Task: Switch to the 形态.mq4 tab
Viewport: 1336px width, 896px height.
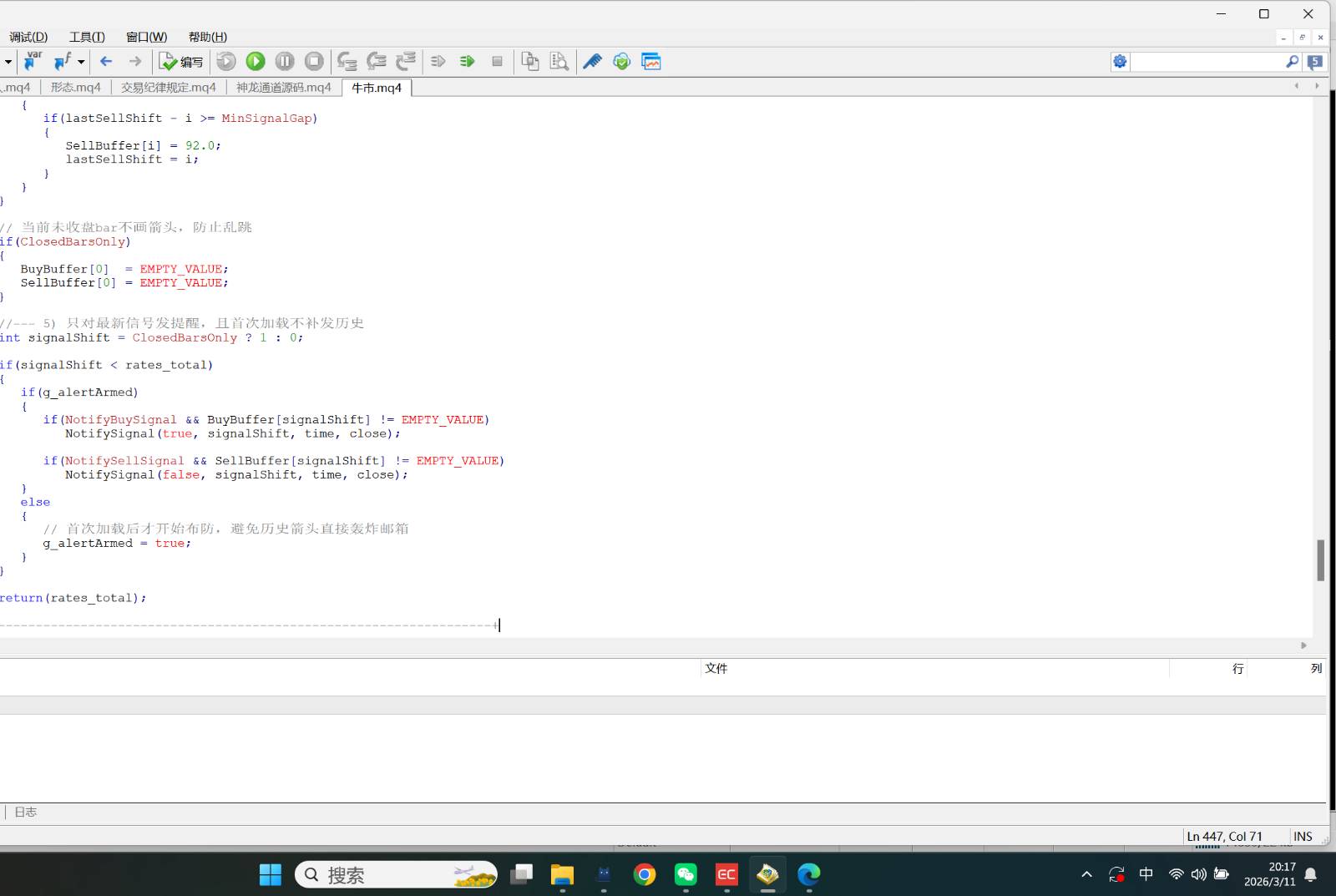Action: (x=75, y=87)
